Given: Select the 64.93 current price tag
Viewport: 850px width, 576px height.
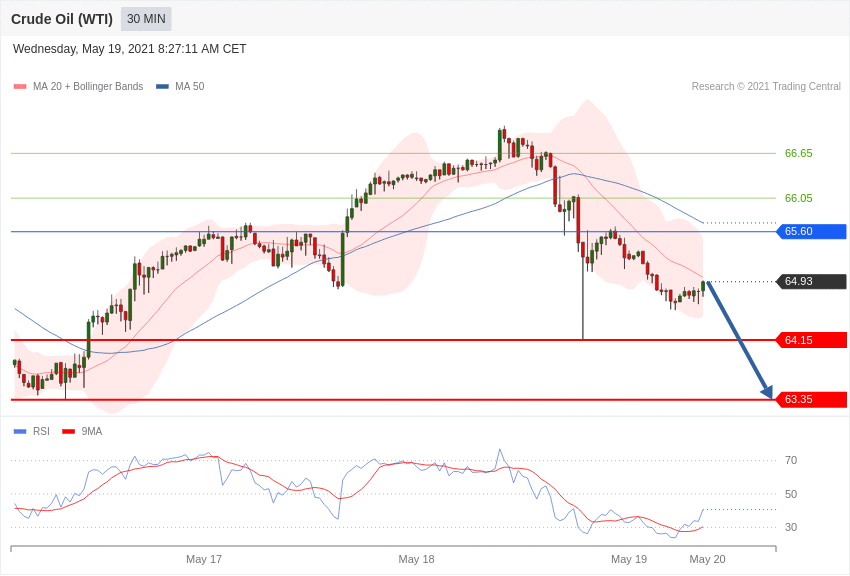Looking at the screenshot, I should coord(812,281).
